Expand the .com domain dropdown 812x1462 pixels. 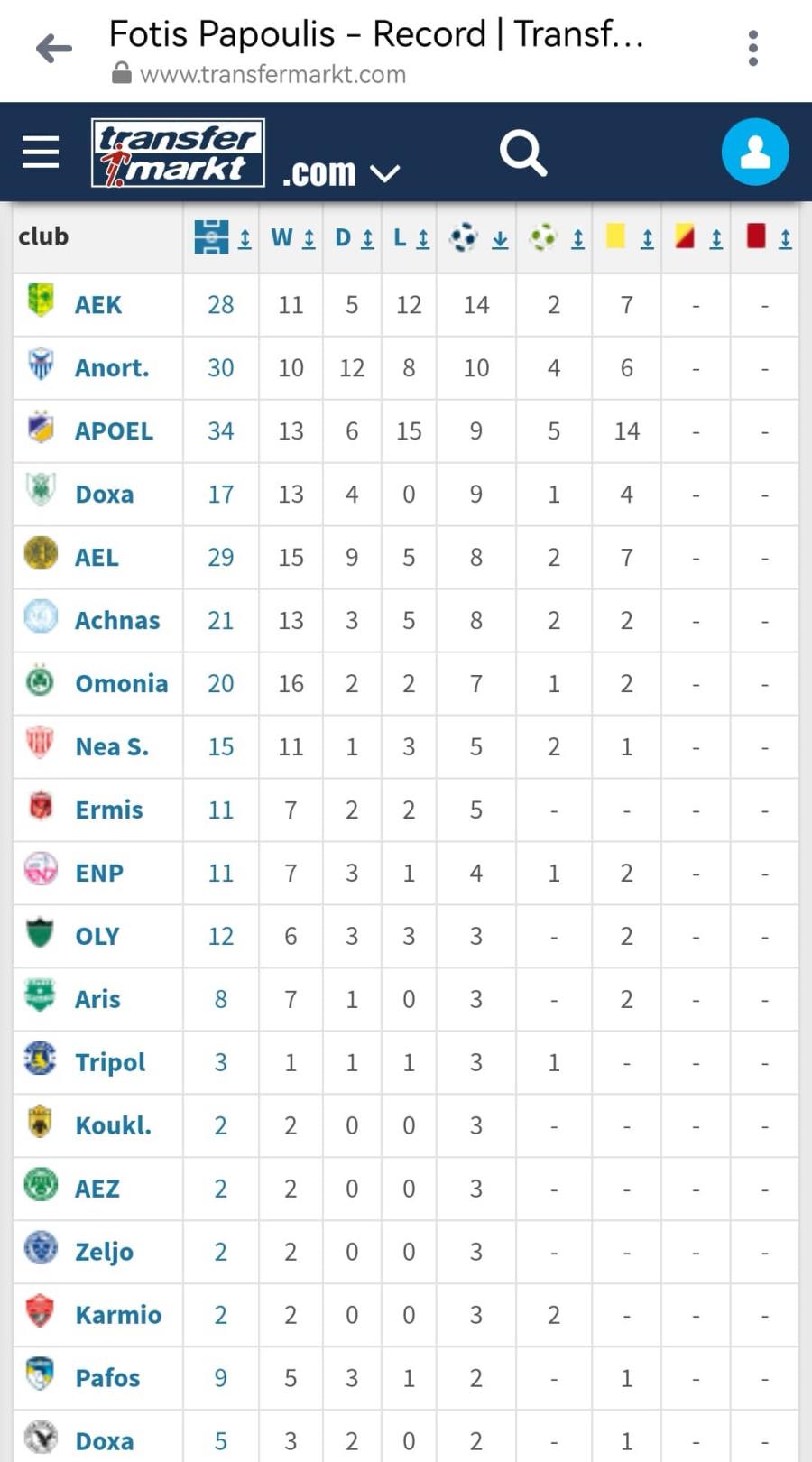click(x=340, y=171)
